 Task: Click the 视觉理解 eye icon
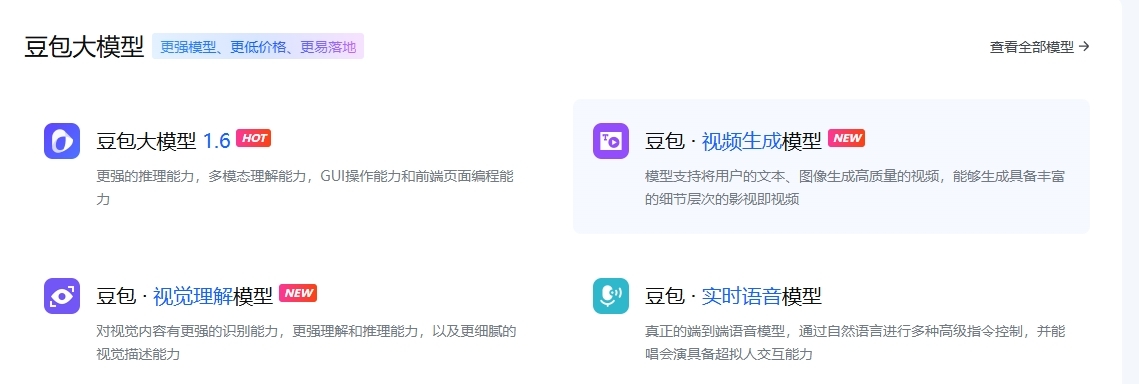coord(62,295)
